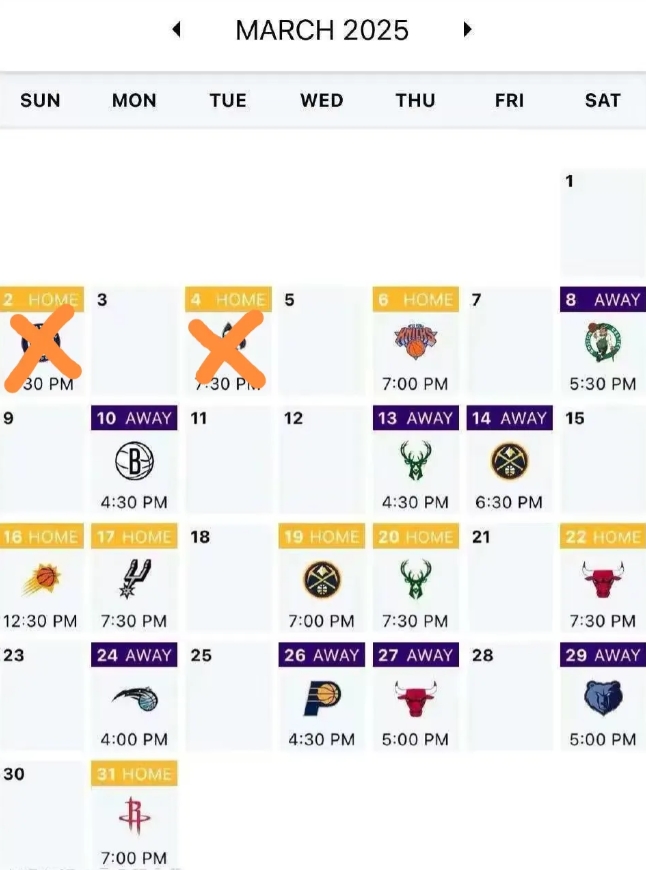Open Knicks game on March 6
Screen dimensions: 646x870
tap(416, 341)
